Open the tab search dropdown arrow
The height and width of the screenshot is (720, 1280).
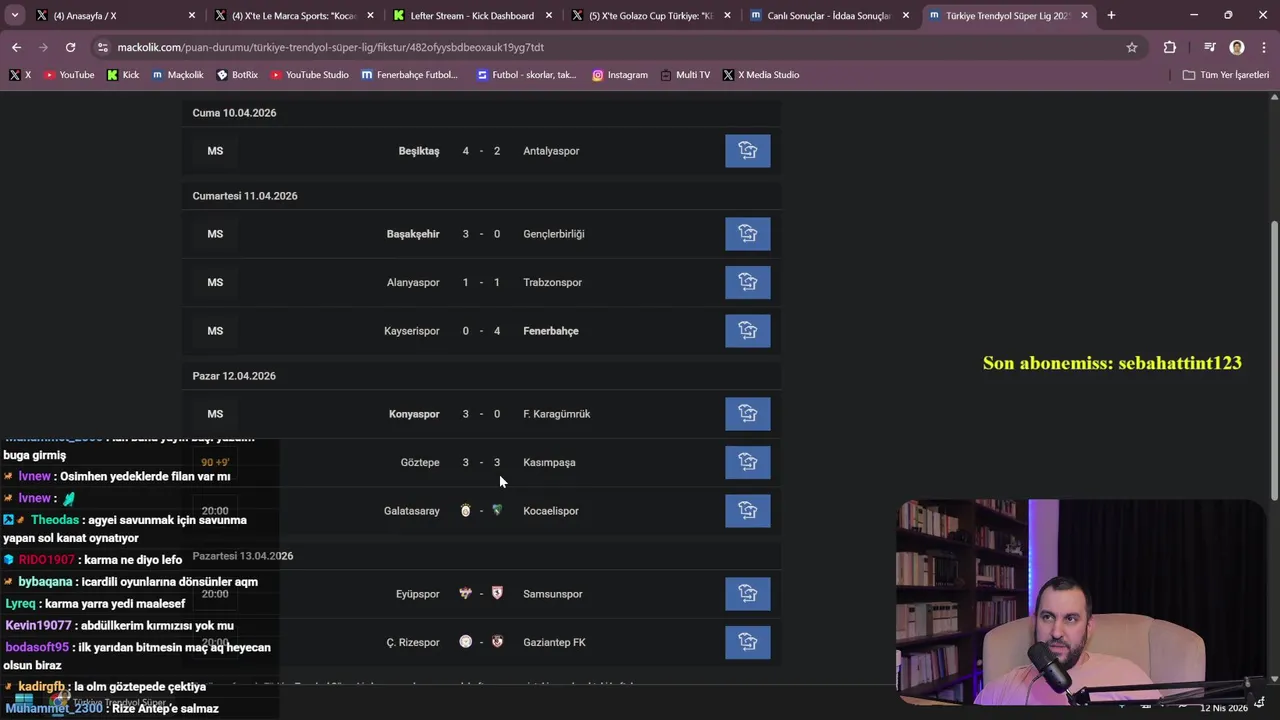point(15,15)
